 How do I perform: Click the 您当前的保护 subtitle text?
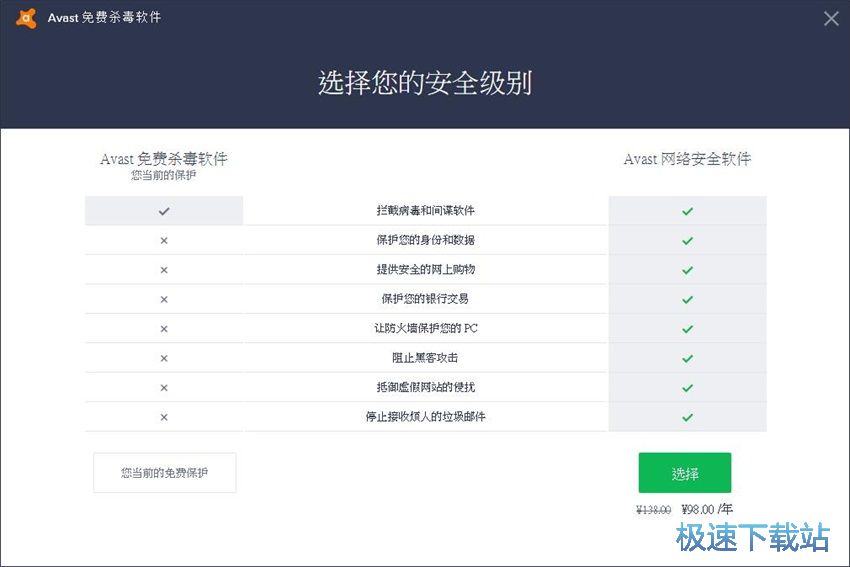pos(164,175)
